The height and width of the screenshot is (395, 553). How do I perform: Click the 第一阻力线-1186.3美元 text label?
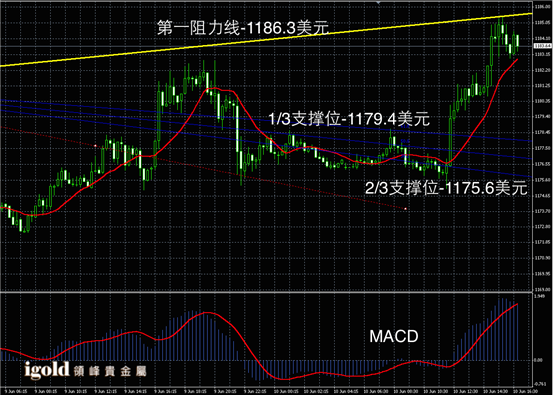pos(243,28)
